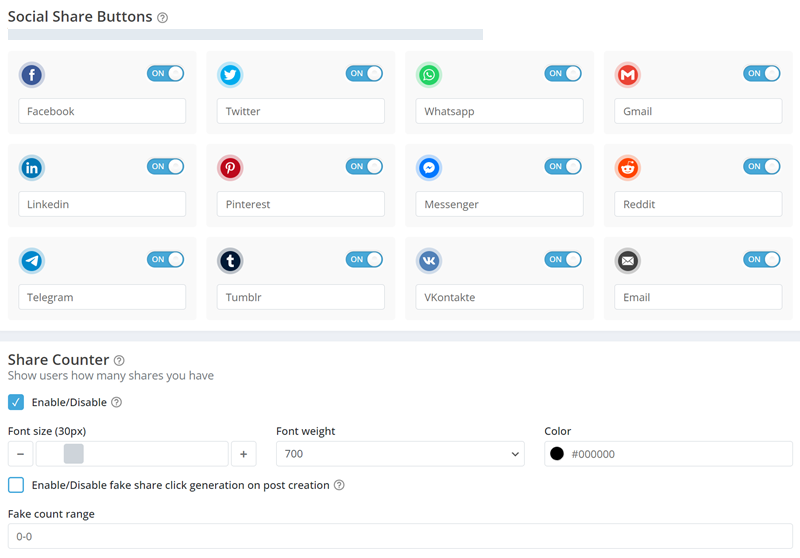Click the Pinterest logo icon

230,168
